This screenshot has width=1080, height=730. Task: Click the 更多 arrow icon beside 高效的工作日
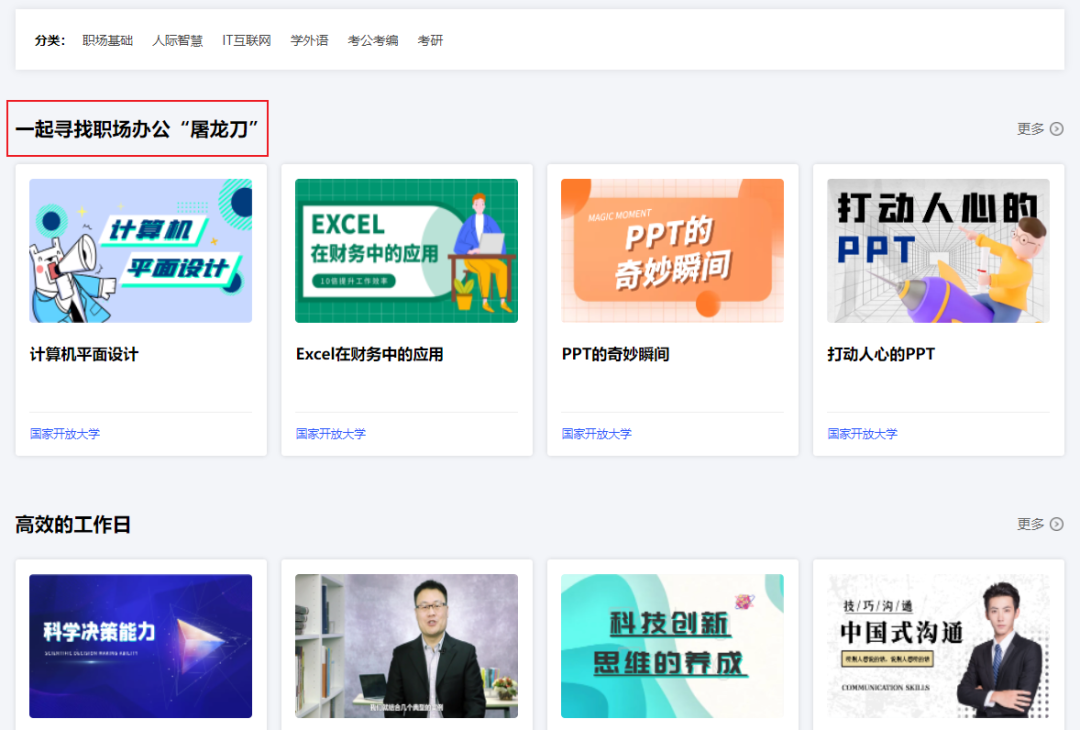(x=1057, y=524)
